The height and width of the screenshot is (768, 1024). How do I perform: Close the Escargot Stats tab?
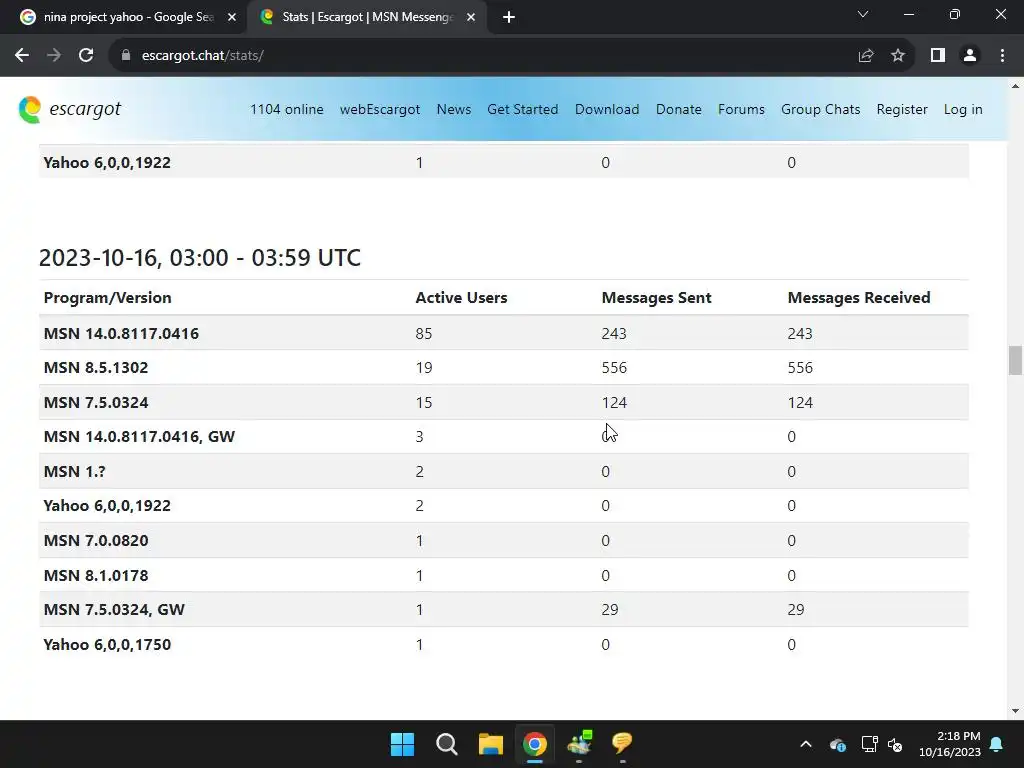[x=471, y=17]
